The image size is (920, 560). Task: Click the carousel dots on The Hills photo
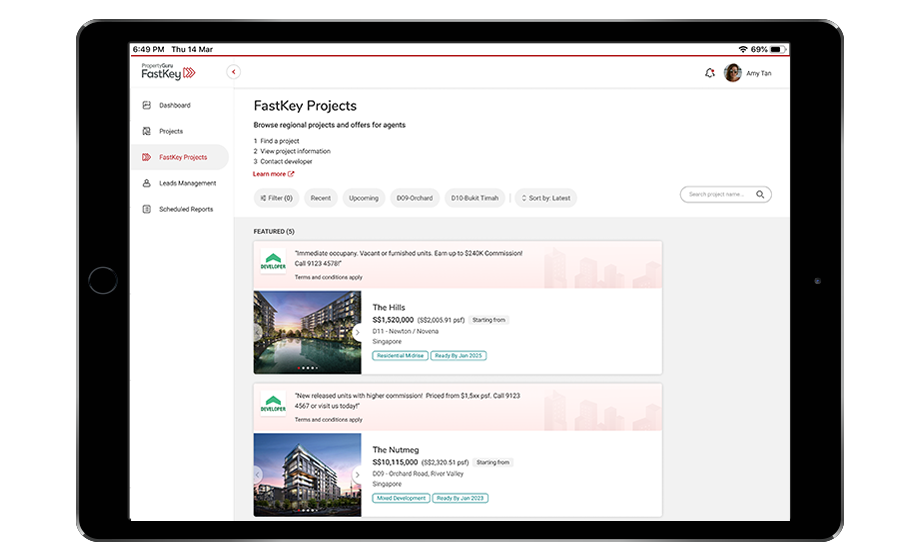(307, 368)
